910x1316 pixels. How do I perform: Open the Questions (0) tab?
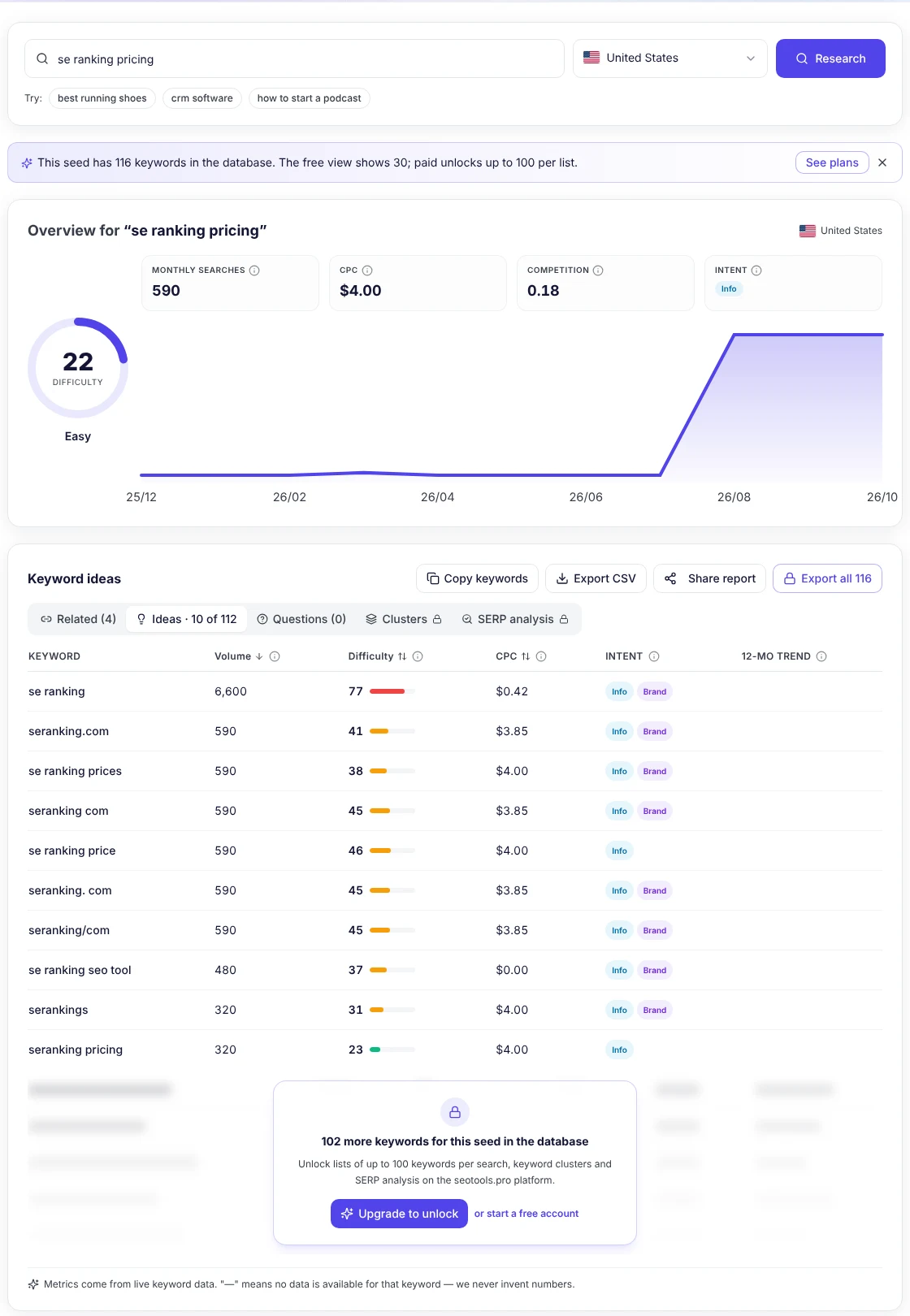301,619
